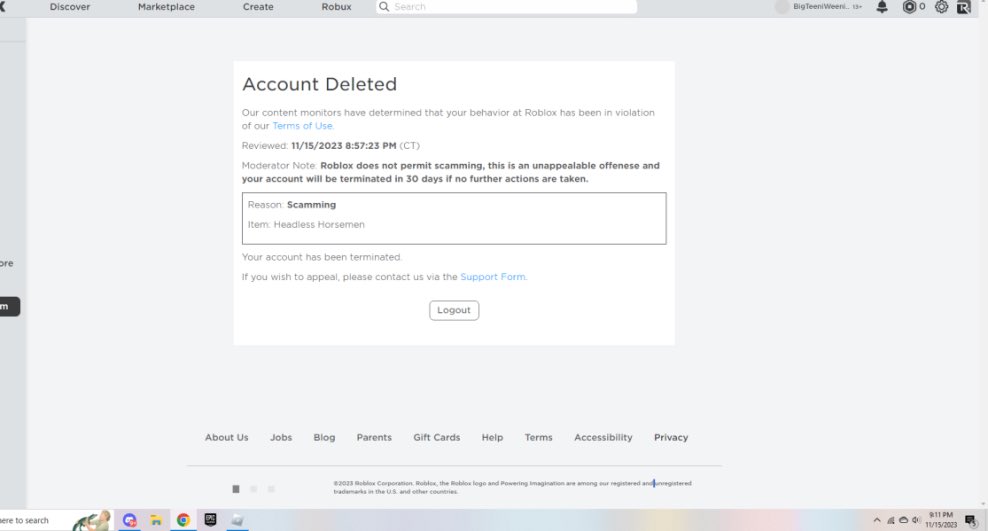
Task: Open the notifications bell
Action: [882, 7]
